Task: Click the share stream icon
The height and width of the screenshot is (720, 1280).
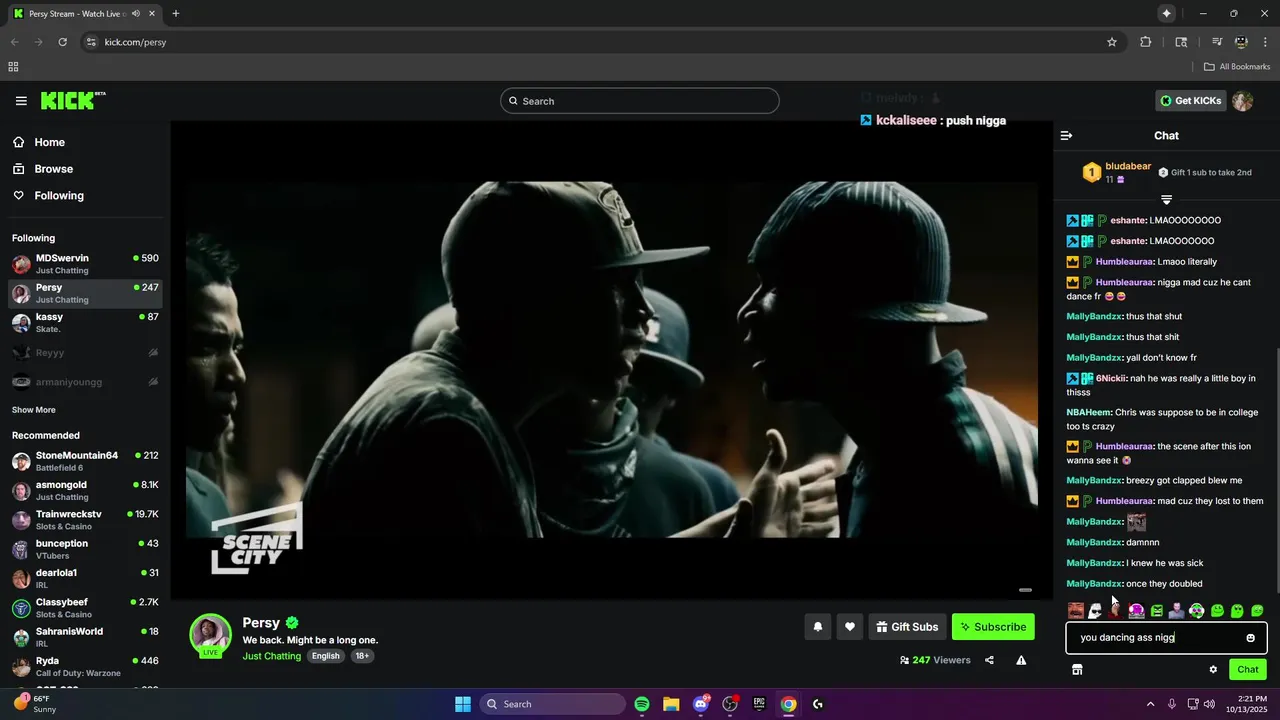Action: (x=989, y=660)
